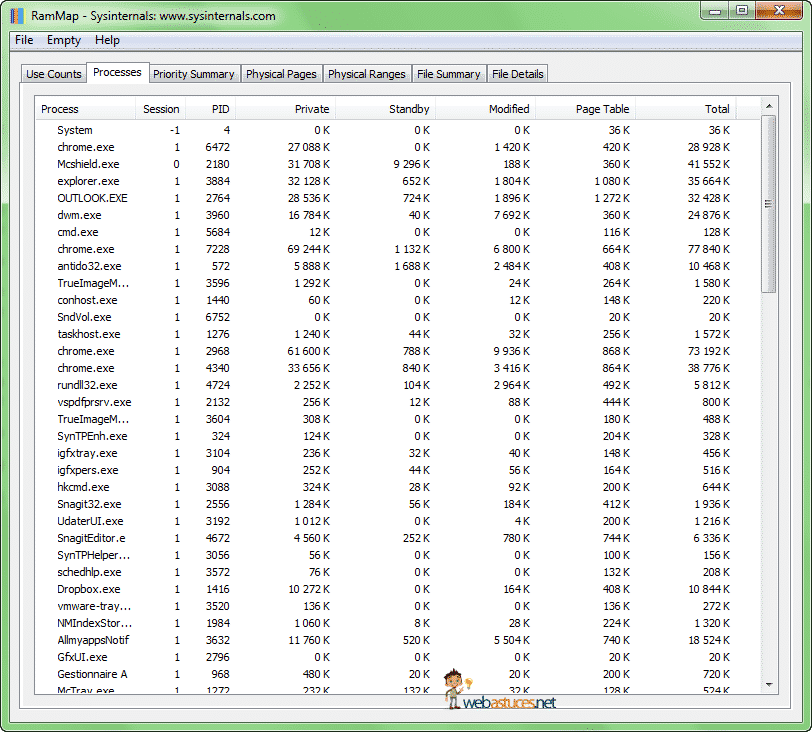
Task: Sort by the Total column header
Action: click(685, 109)
